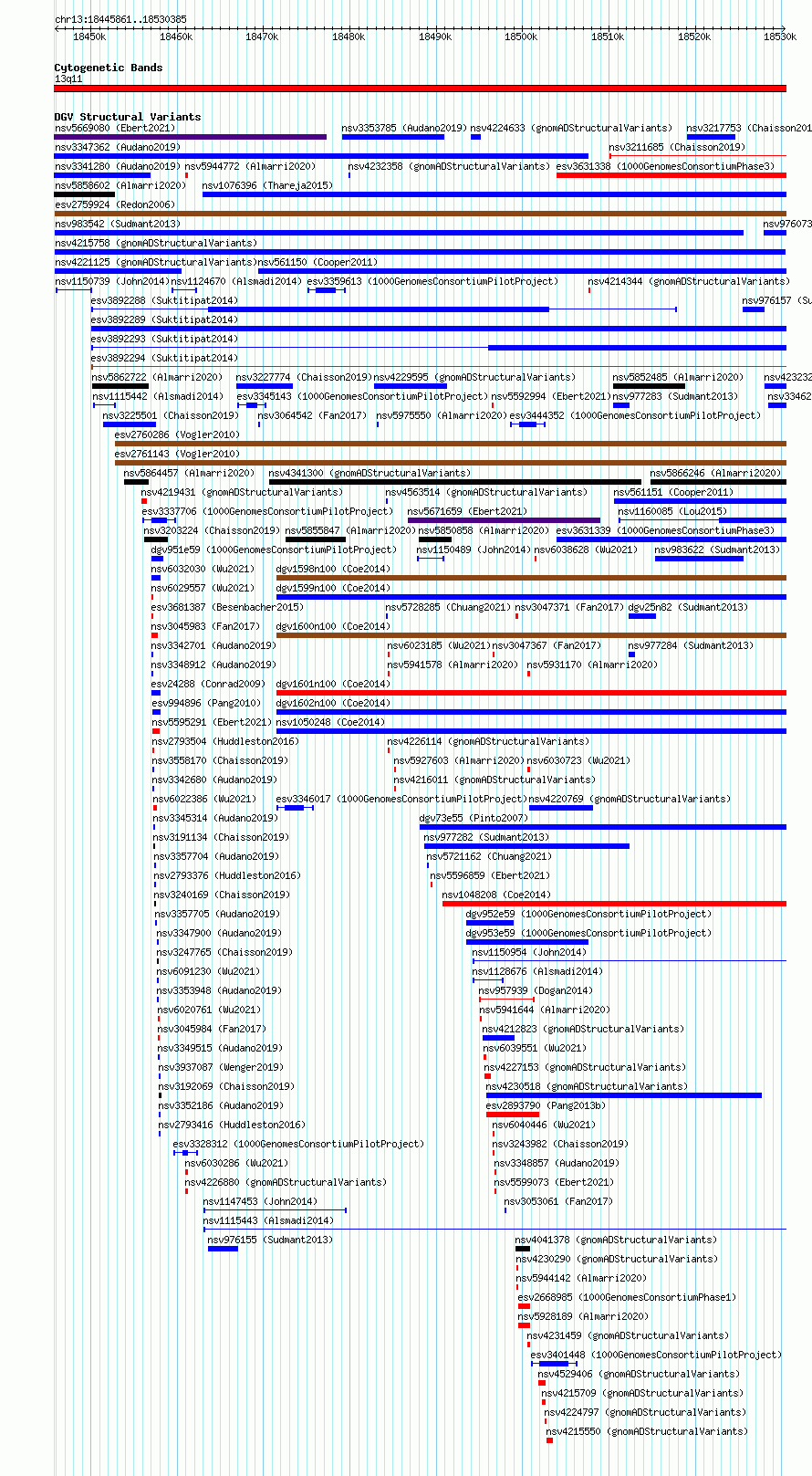Click esv2761143 (Vogler2010) label
This screenshot has height=1476, width=812.
pyautogui.click(x=177, y=454)
